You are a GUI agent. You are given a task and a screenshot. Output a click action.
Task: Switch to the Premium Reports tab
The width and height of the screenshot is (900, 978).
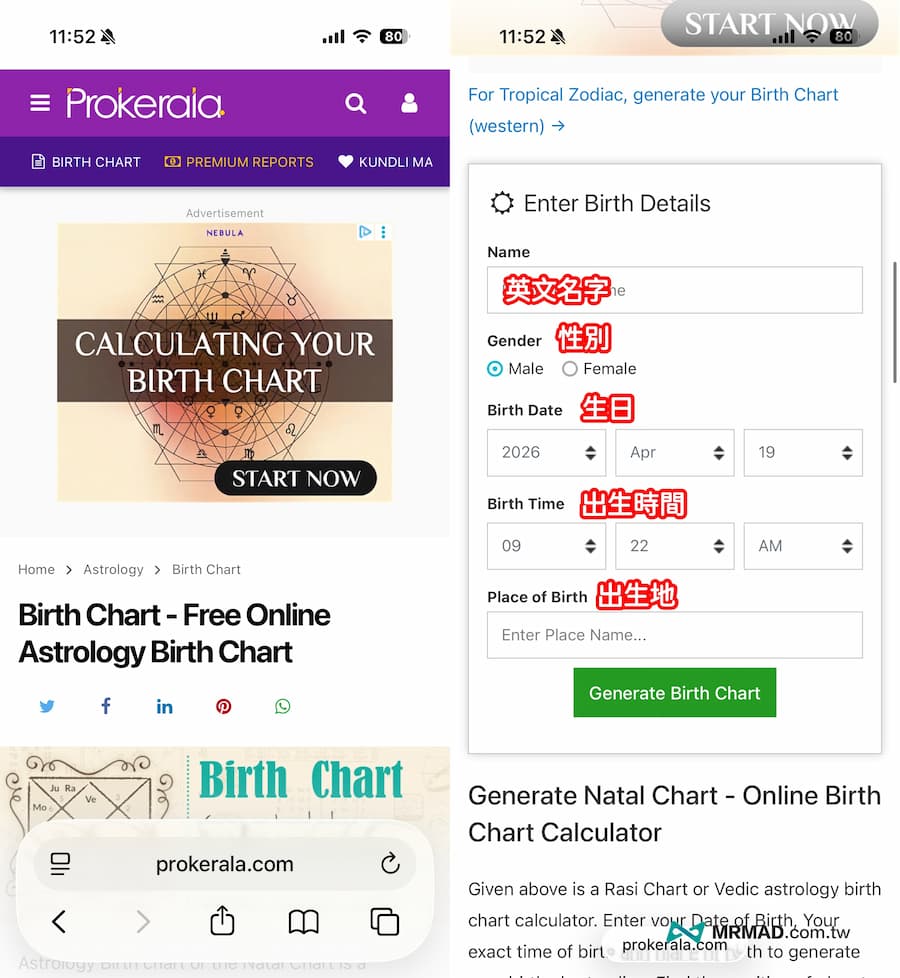click(240, 162)
